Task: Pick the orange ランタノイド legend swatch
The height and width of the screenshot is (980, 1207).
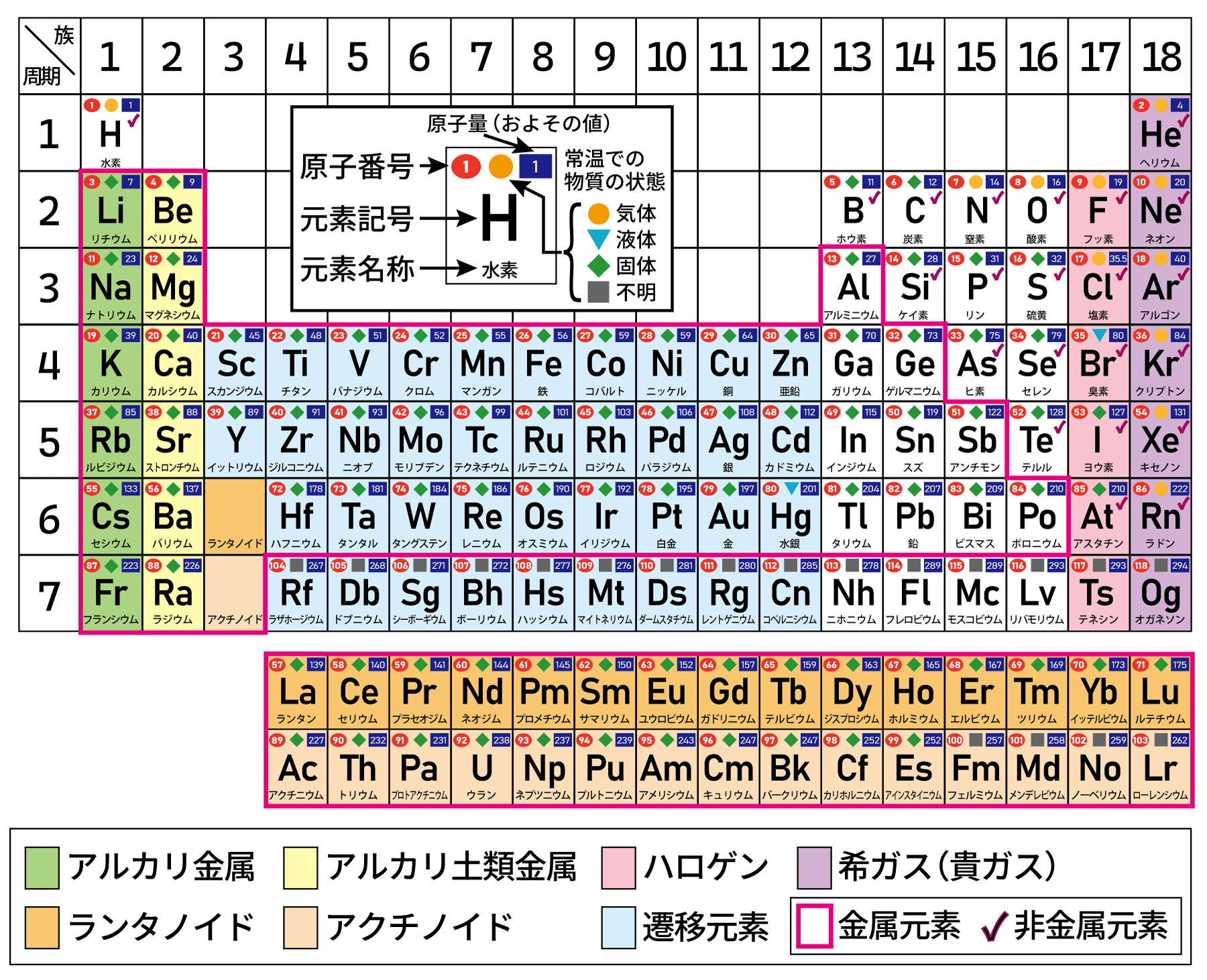Action: coord(42,928)
